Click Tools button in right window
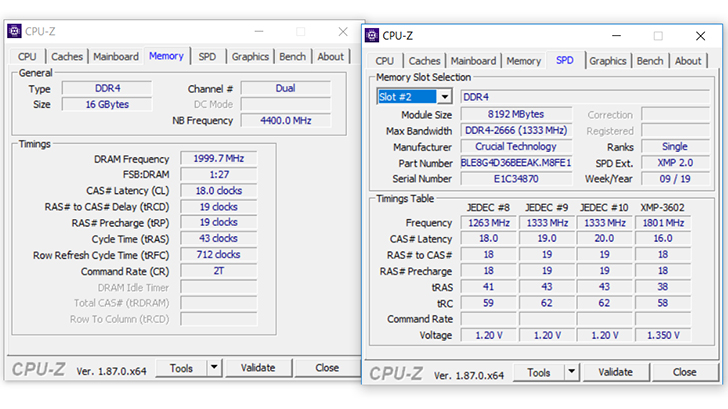728x409 pixels. point(539,372)
